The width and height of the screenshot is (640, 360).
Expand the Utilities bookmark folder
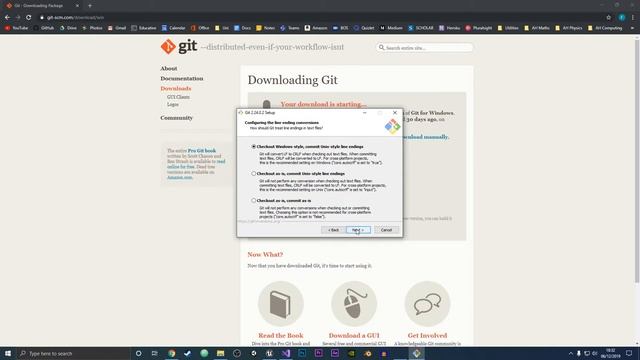click(508, 28)
